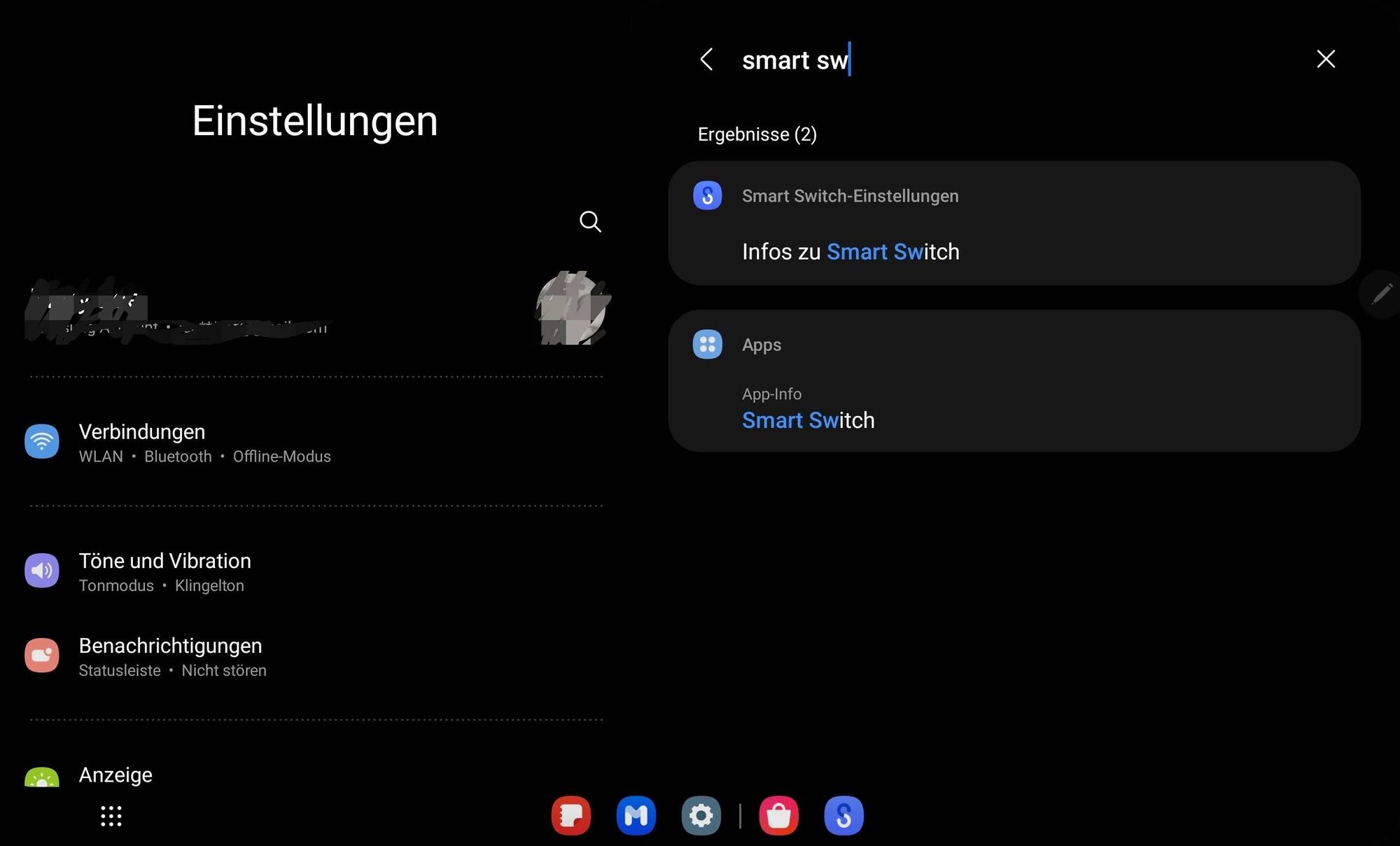Screen dimensions: 1400x846
Task: Tap the 'Apps' header label
Action: 762,345
